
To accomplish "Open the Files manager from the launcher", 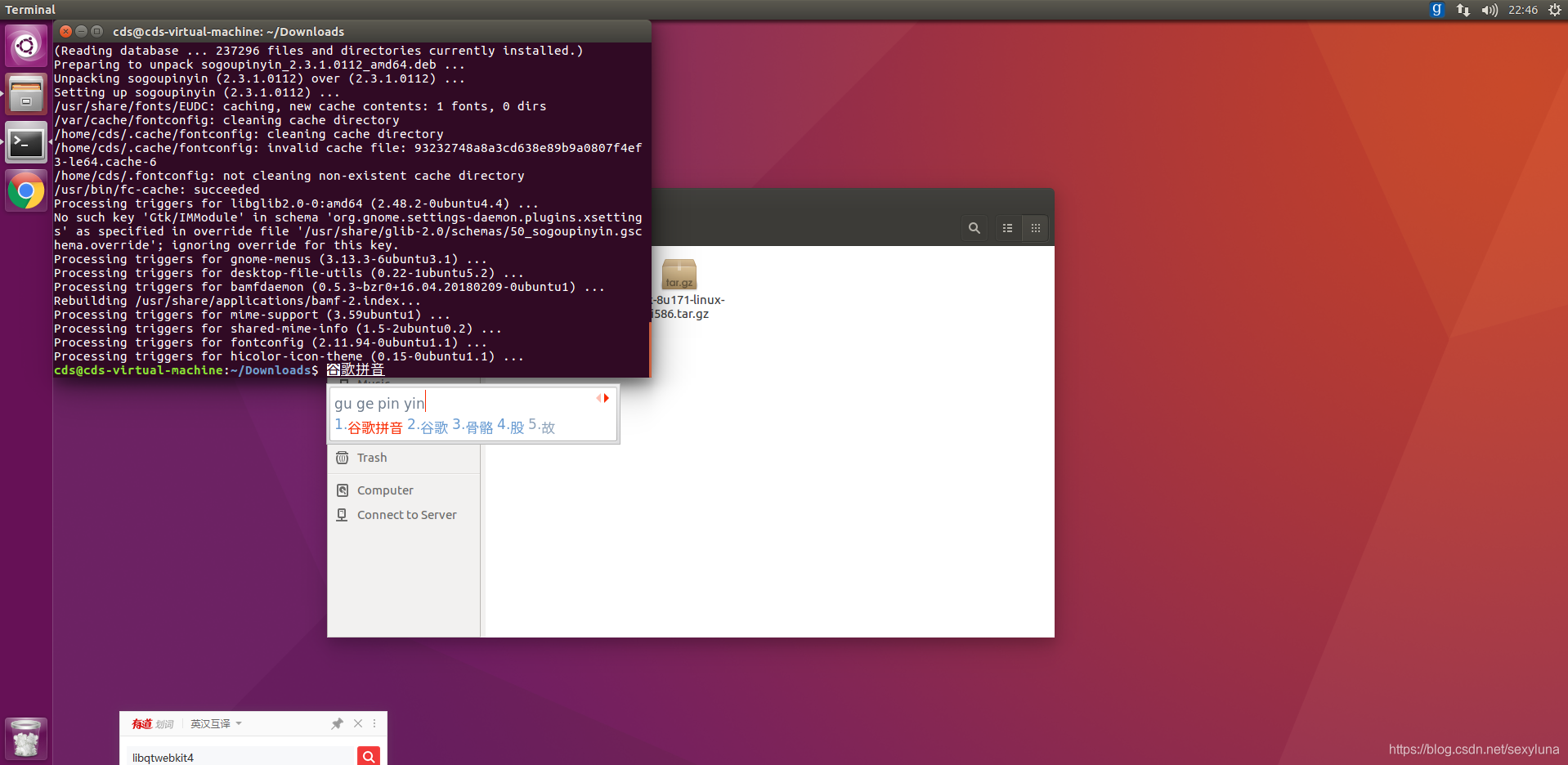I will [x=26, y=94].
